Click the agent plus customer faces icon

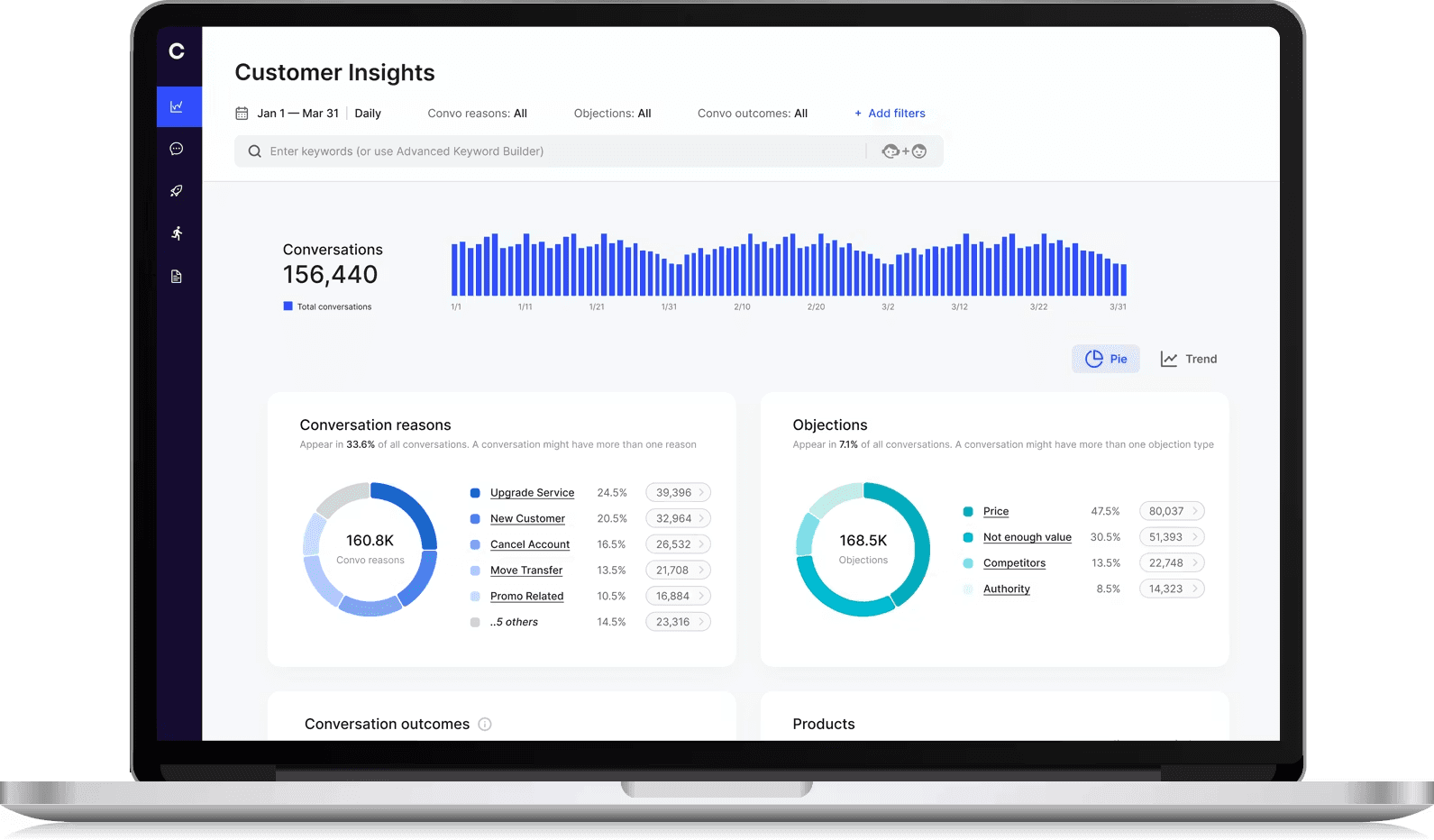tap(904, 151)
